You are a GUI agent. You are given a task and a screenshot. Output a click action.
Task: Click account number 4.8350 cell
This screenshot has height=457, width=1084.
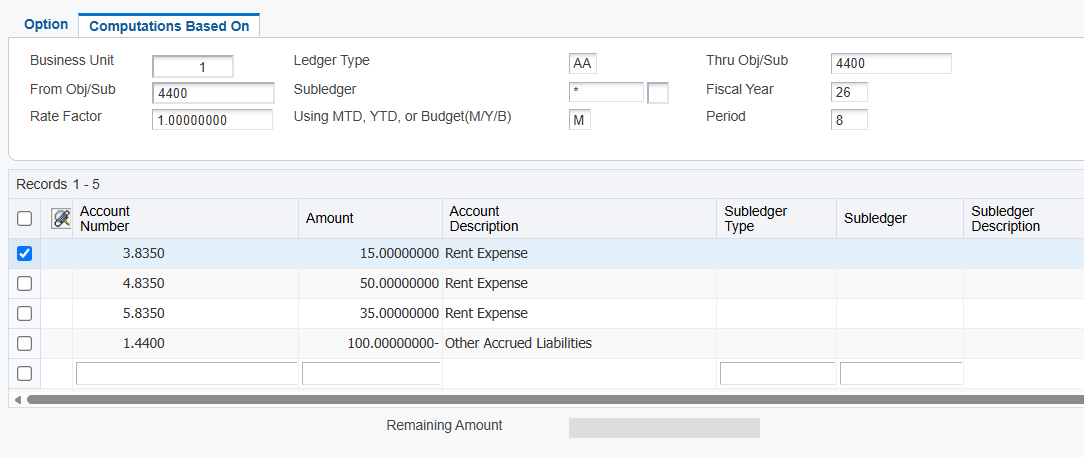pos(185,283)
